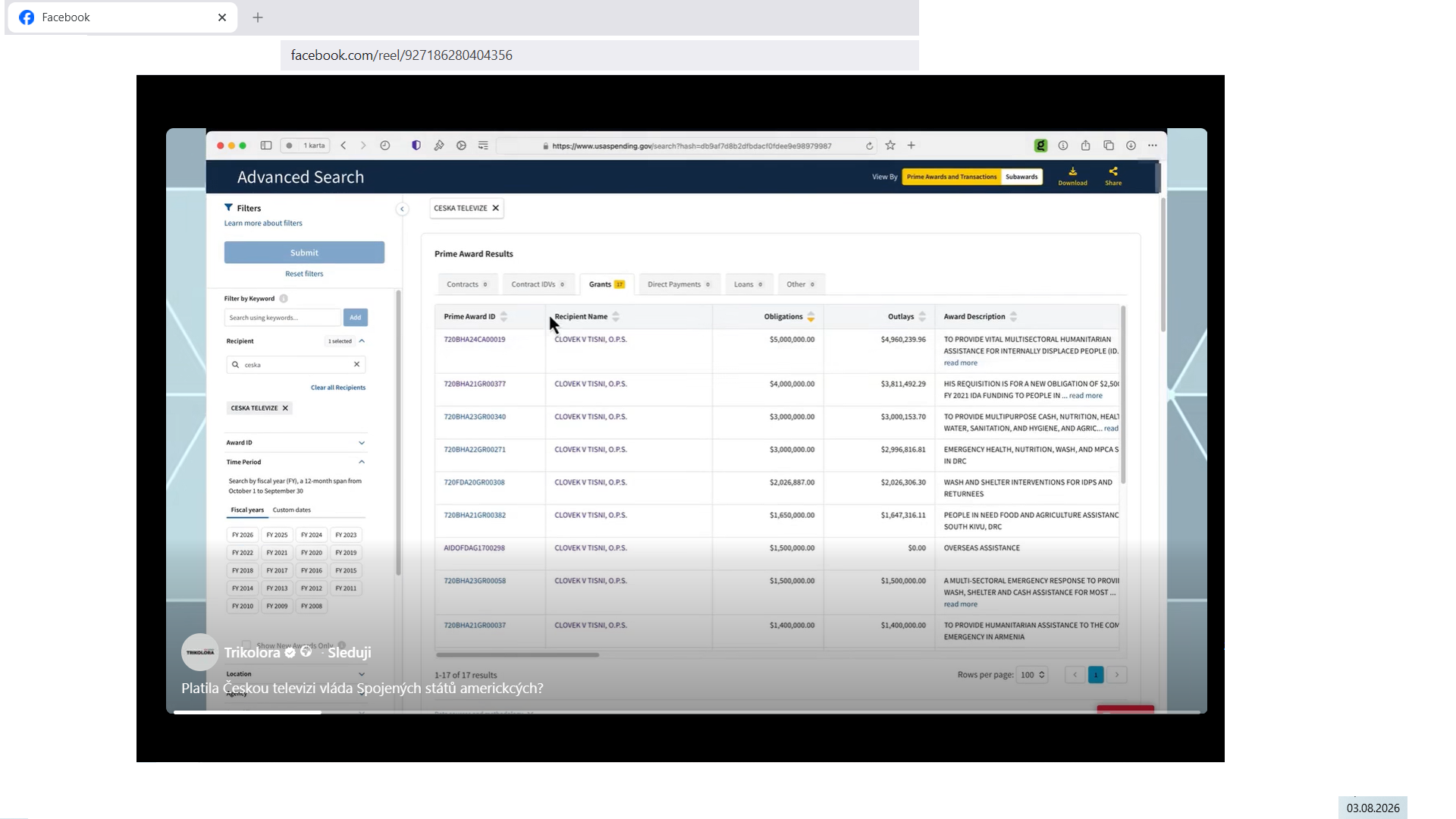Remove CESKA TELEVIZE chip in Recipient filter
This screenshot has height=819, width=1456.
point(285,408)
